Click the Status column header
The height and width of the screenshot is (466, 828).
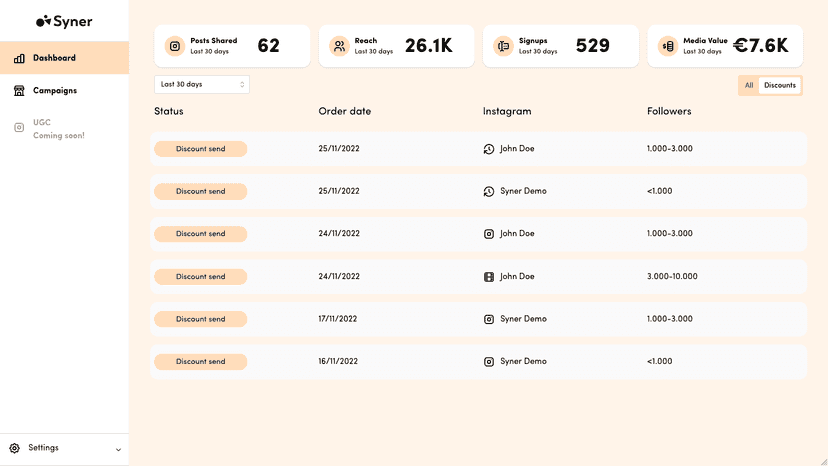click(169, 111)
